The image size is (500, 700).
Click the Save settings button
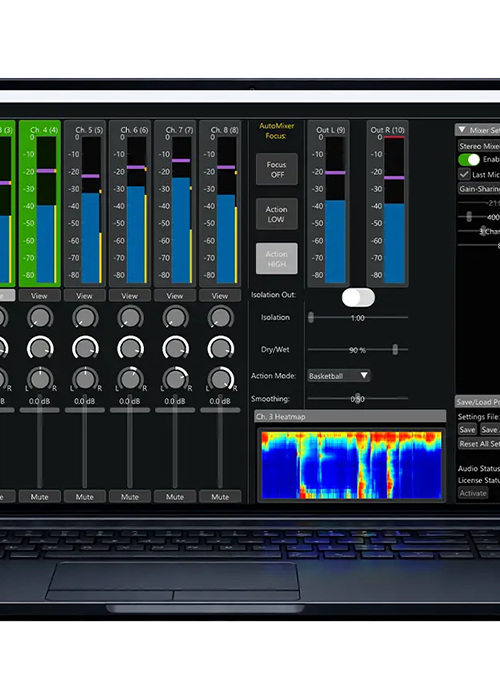pyautogui.click(x=467, y=429)
